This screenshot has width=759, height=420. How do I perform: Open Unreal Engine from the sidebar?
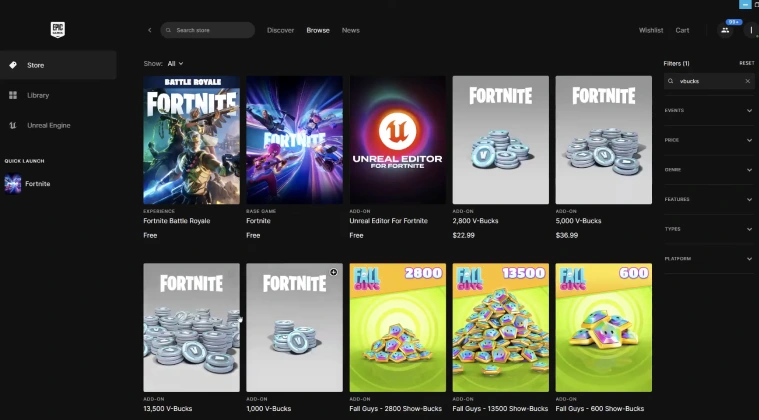(x=58, y=125)
